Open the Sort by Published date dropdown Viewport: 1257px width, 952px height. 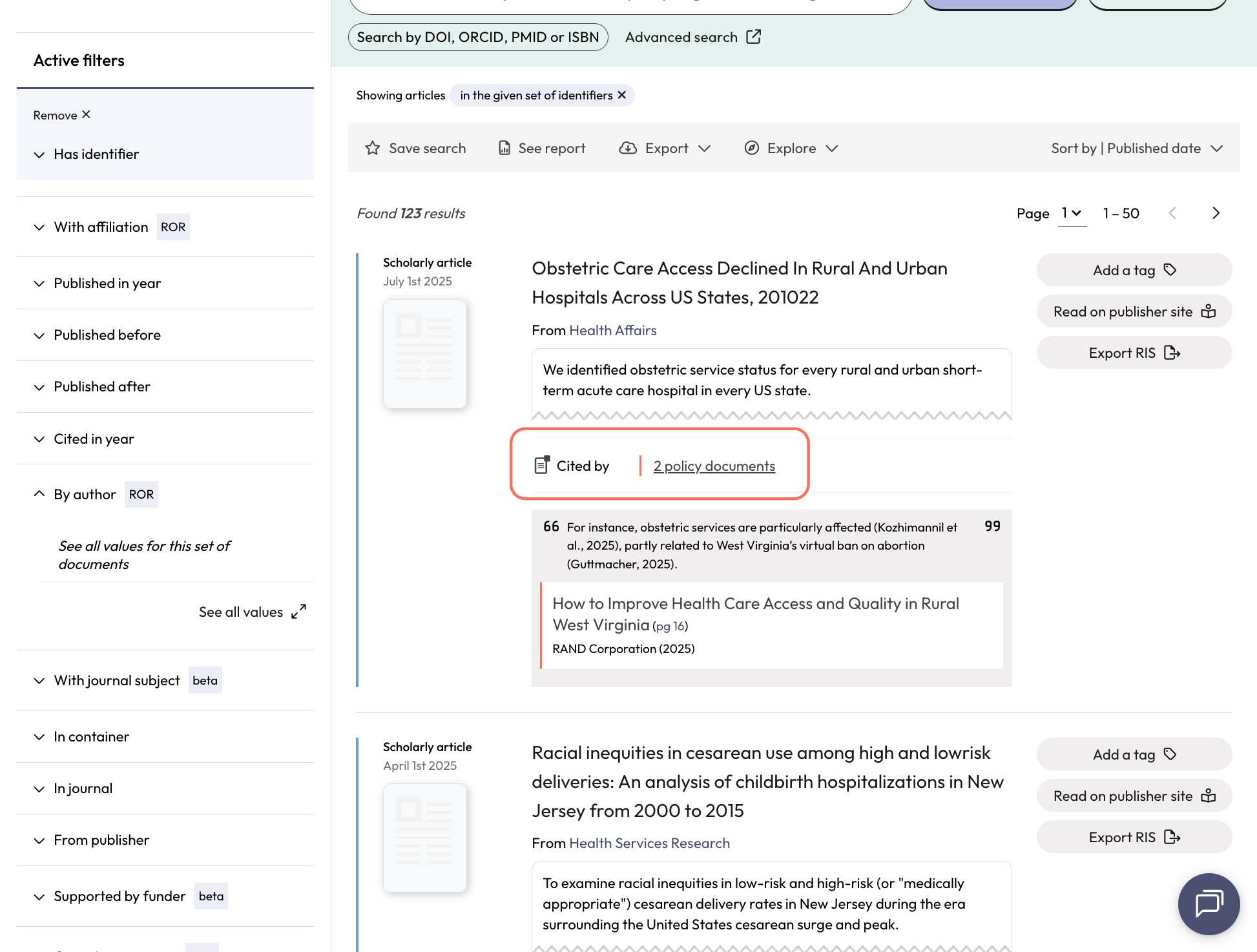[x=1137, y=148]
